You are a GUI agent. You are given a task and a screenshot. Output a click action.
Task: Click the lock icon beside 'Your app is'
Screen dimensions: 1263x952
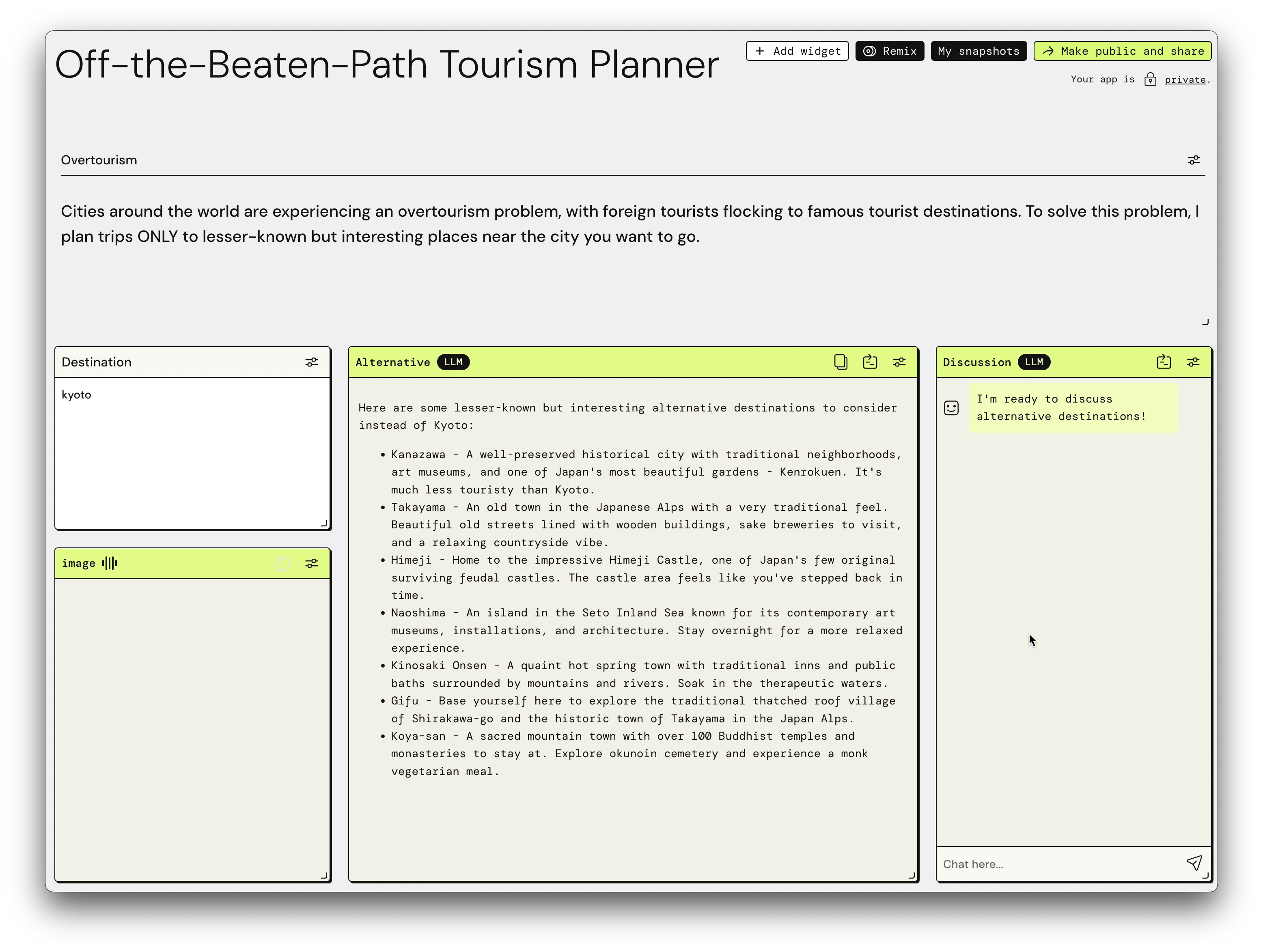click(1151, 80)
